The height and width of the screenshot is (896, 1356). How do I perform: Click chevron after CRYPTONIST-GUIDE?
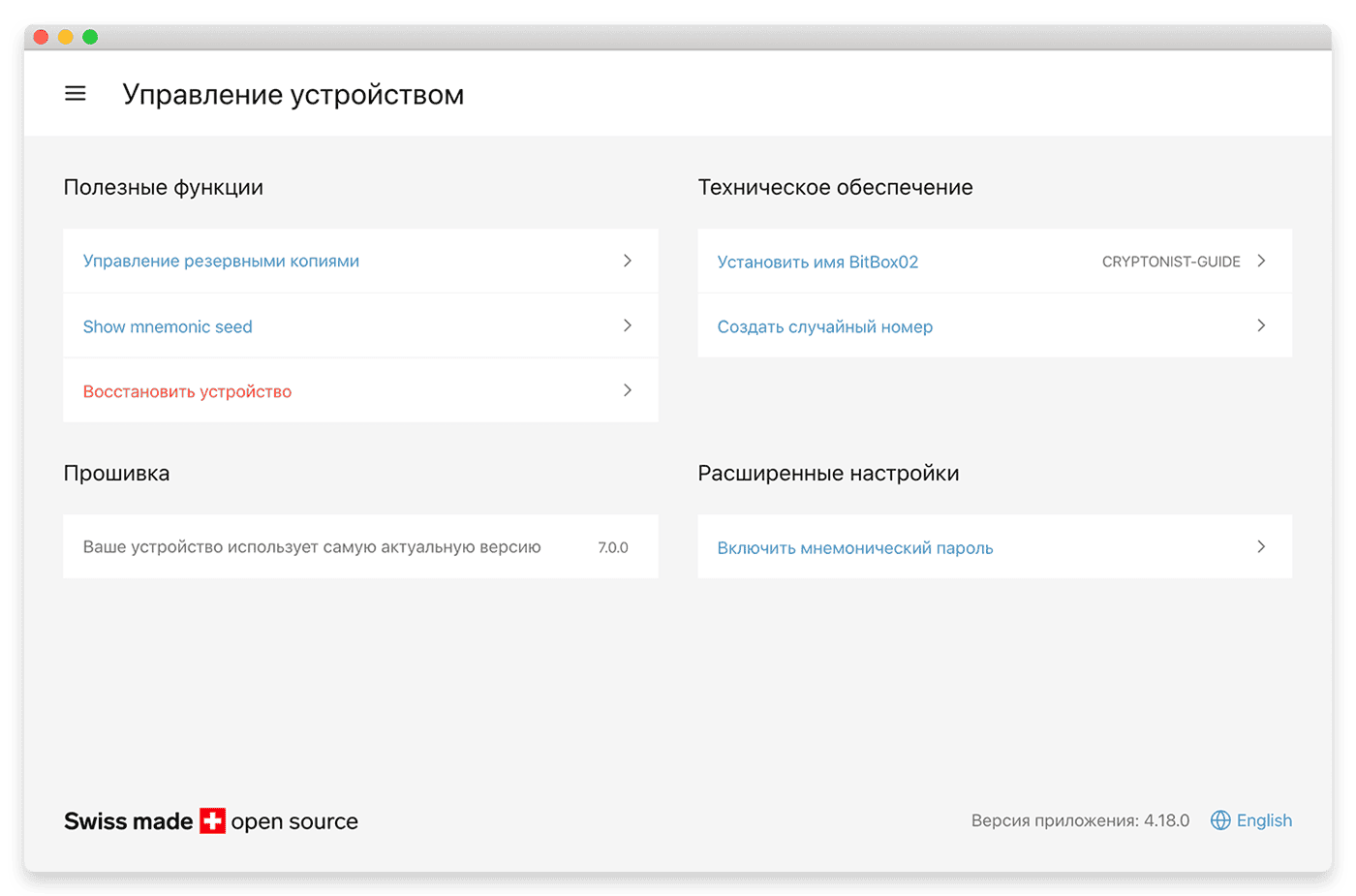click(x=1261, y=261)
